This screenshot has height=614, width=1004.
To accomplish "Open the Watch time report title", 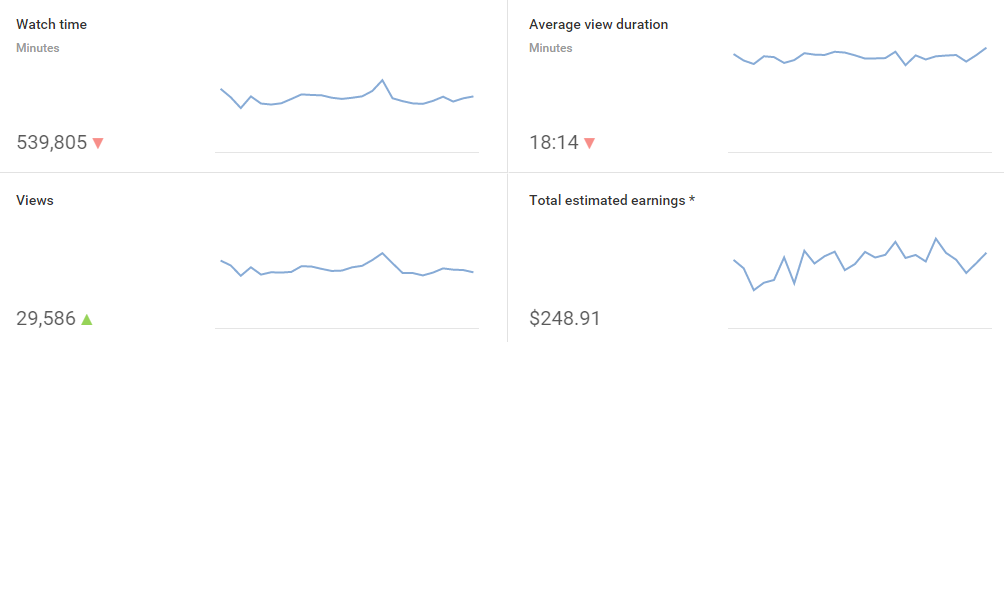I will 51,24.
